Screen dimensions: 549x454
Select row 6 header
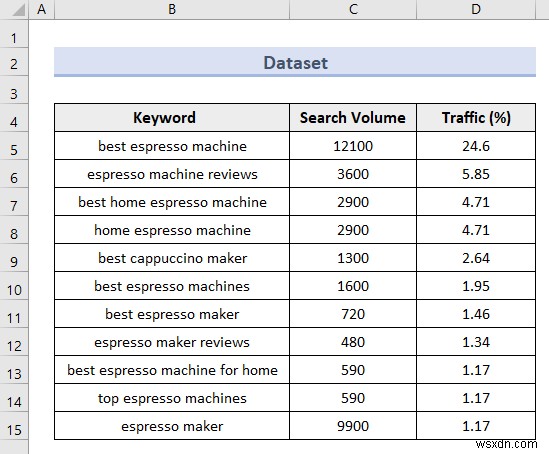14,174
